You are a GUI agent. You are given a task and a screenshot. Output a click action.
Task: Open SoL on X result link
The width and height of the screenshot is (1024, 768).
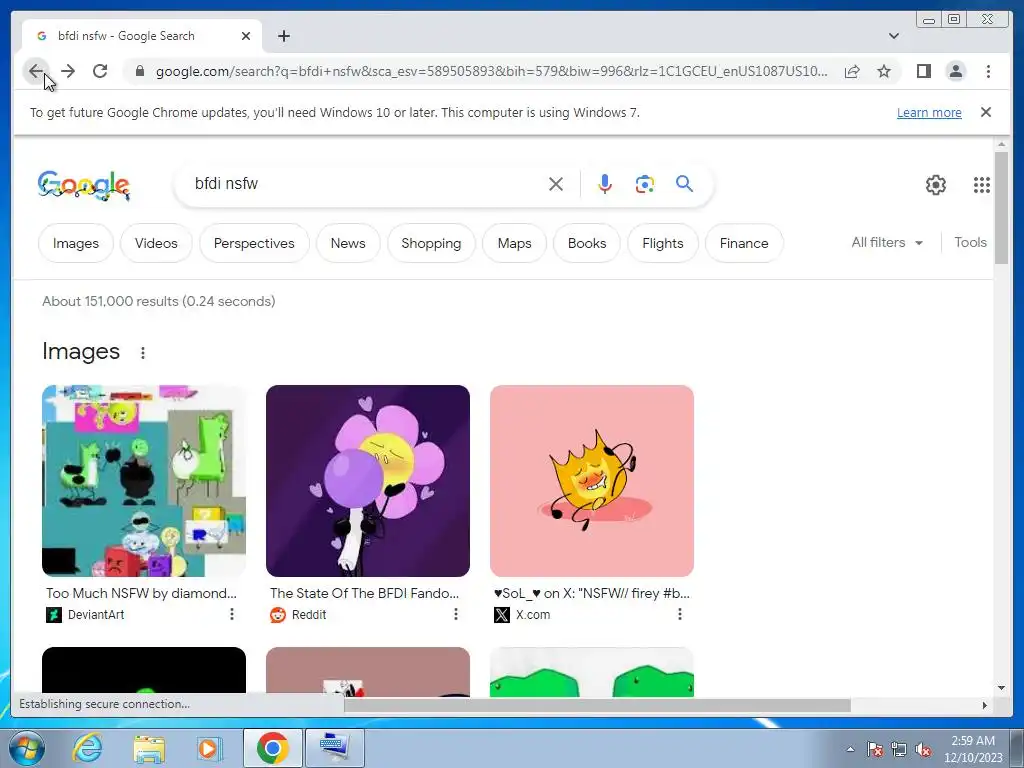592,593
